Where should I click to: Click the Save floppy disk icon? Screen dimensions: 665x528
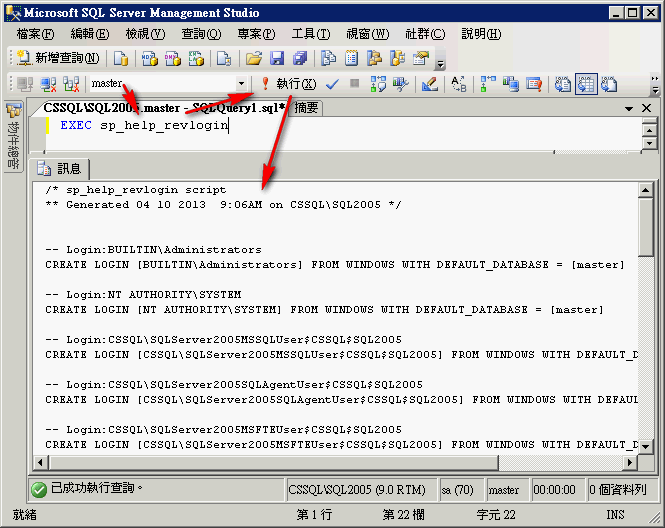(277, 58)
